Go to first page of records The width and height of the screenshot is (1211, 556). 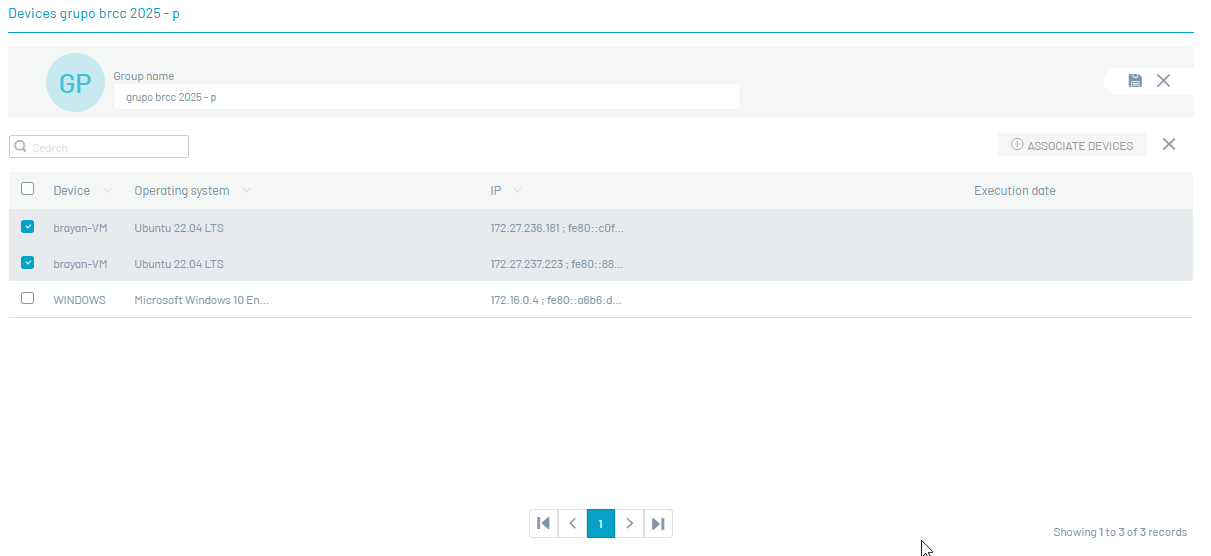(x=543, y=523)
